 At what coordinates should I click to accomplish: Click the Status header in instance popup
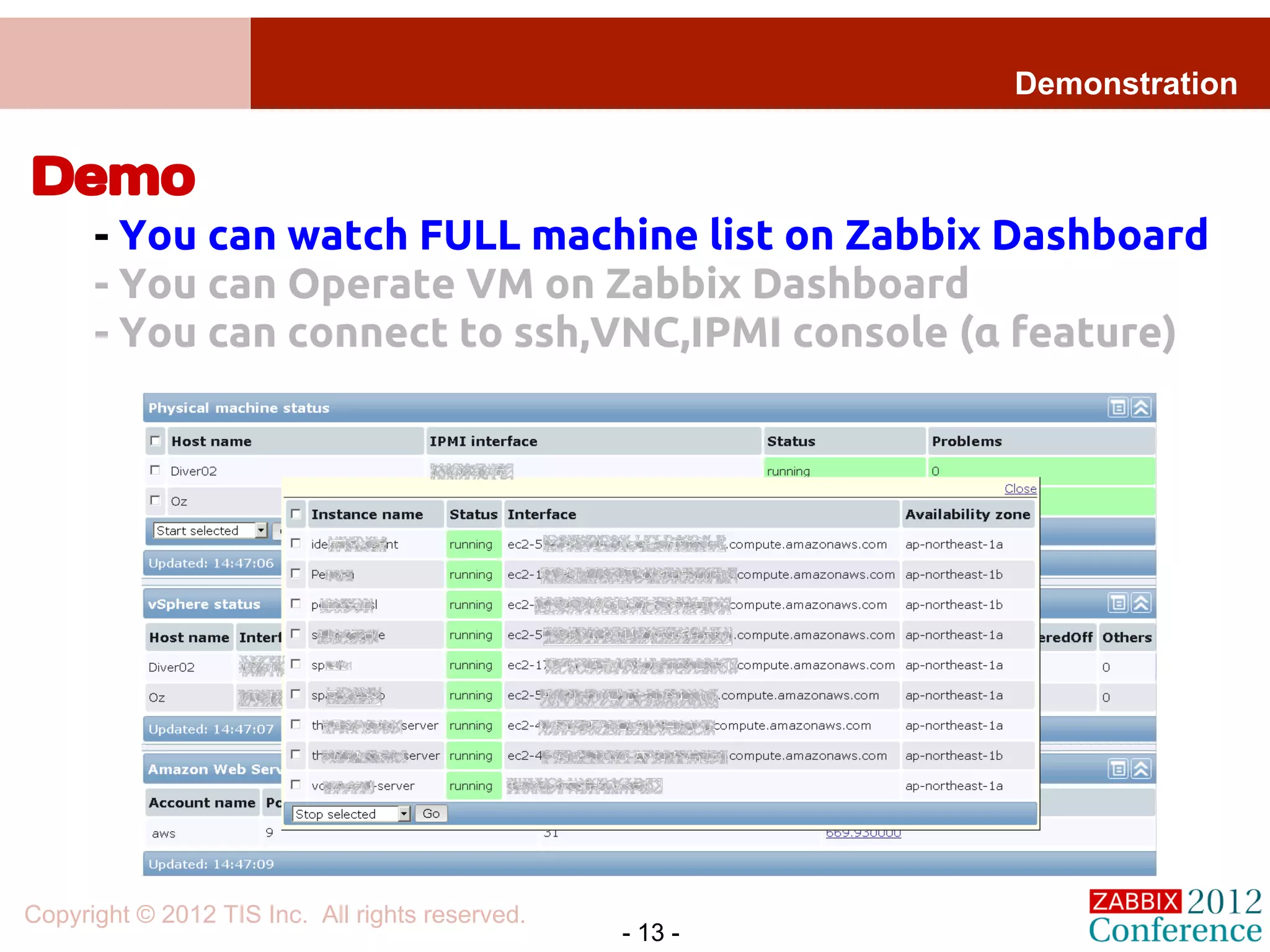473,514
